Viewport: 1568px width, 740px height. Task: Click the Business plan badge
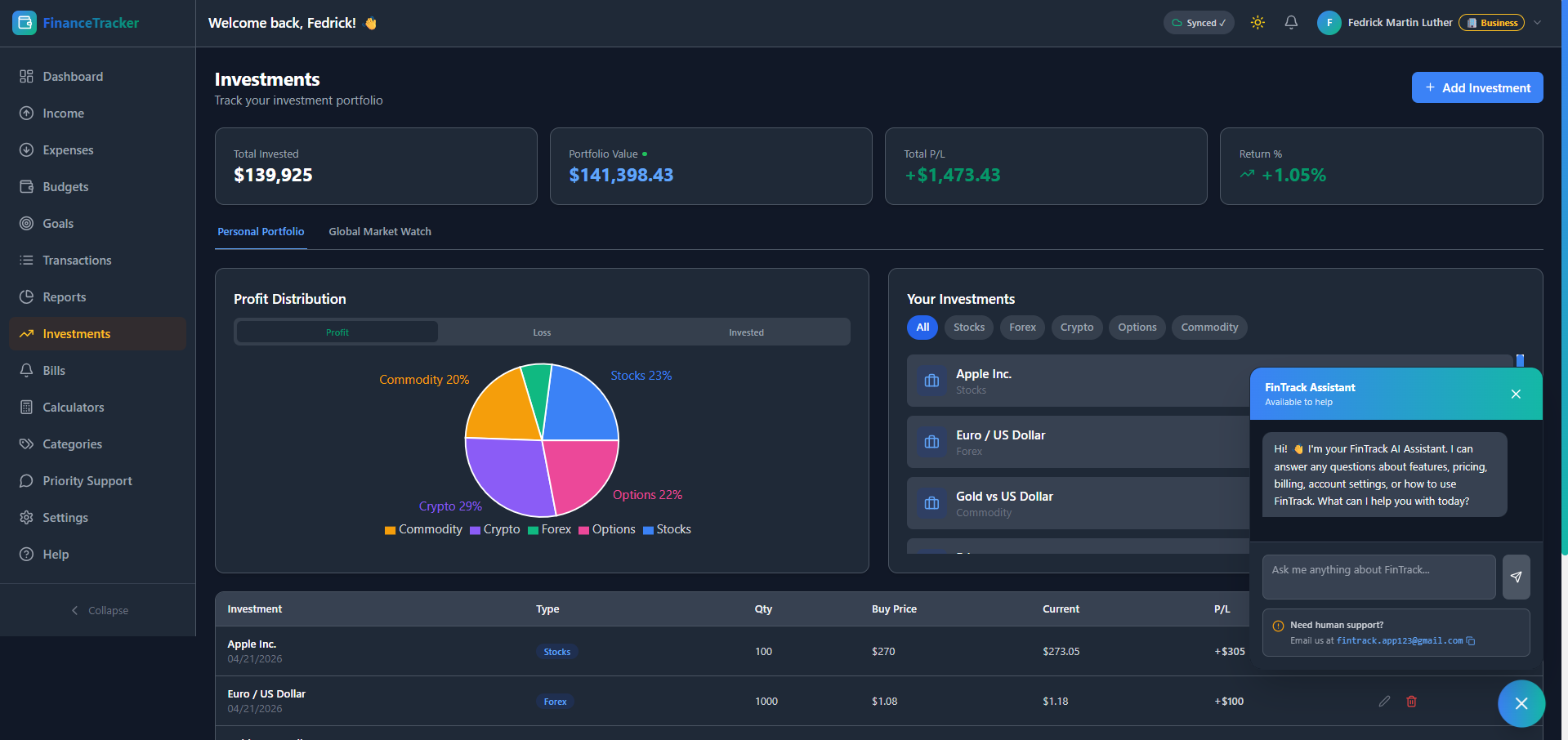point(1492,23)
